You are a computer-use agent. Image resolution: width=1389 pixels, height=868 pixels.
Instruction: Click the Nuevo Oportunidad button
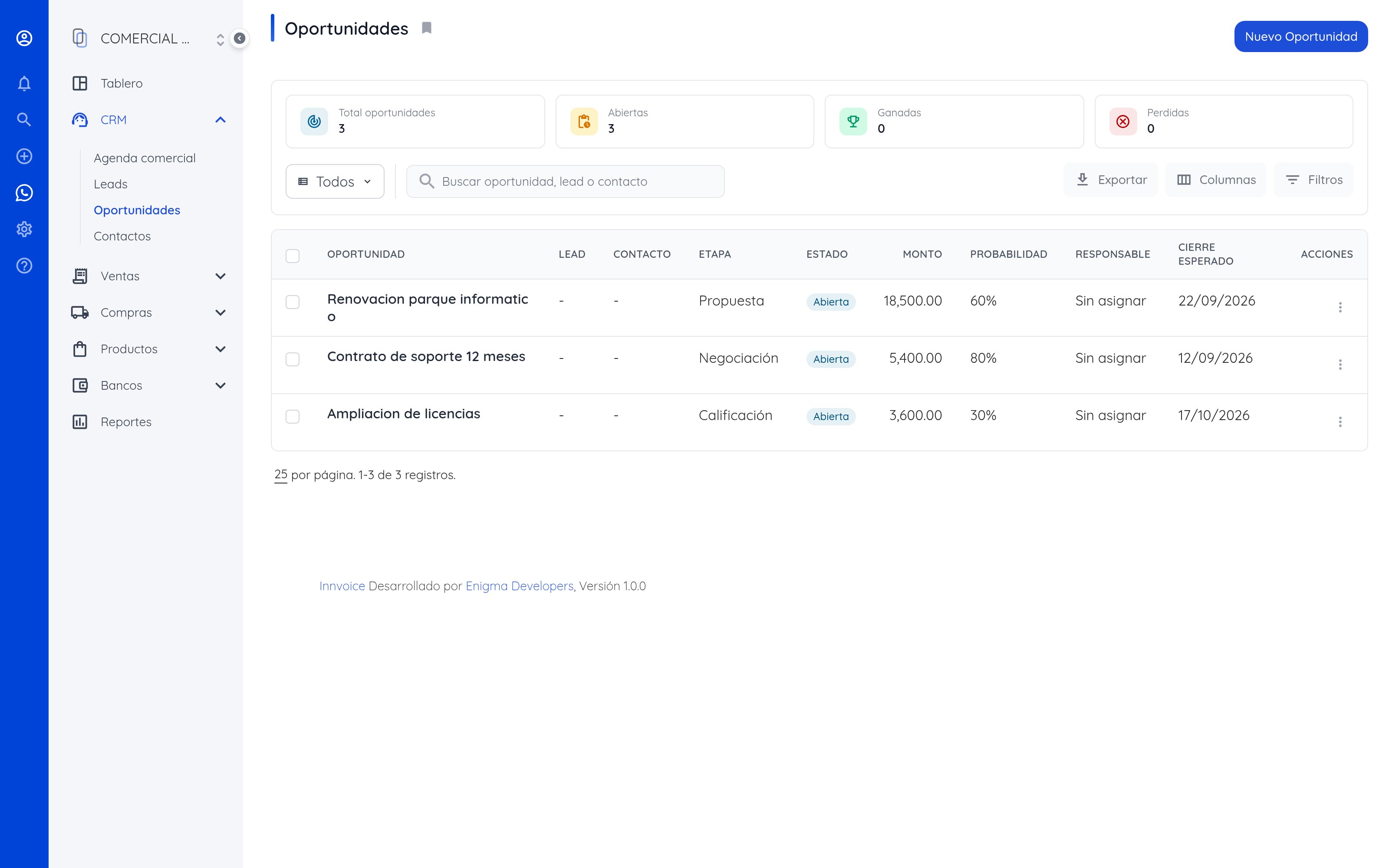[x=1300, y=37]
